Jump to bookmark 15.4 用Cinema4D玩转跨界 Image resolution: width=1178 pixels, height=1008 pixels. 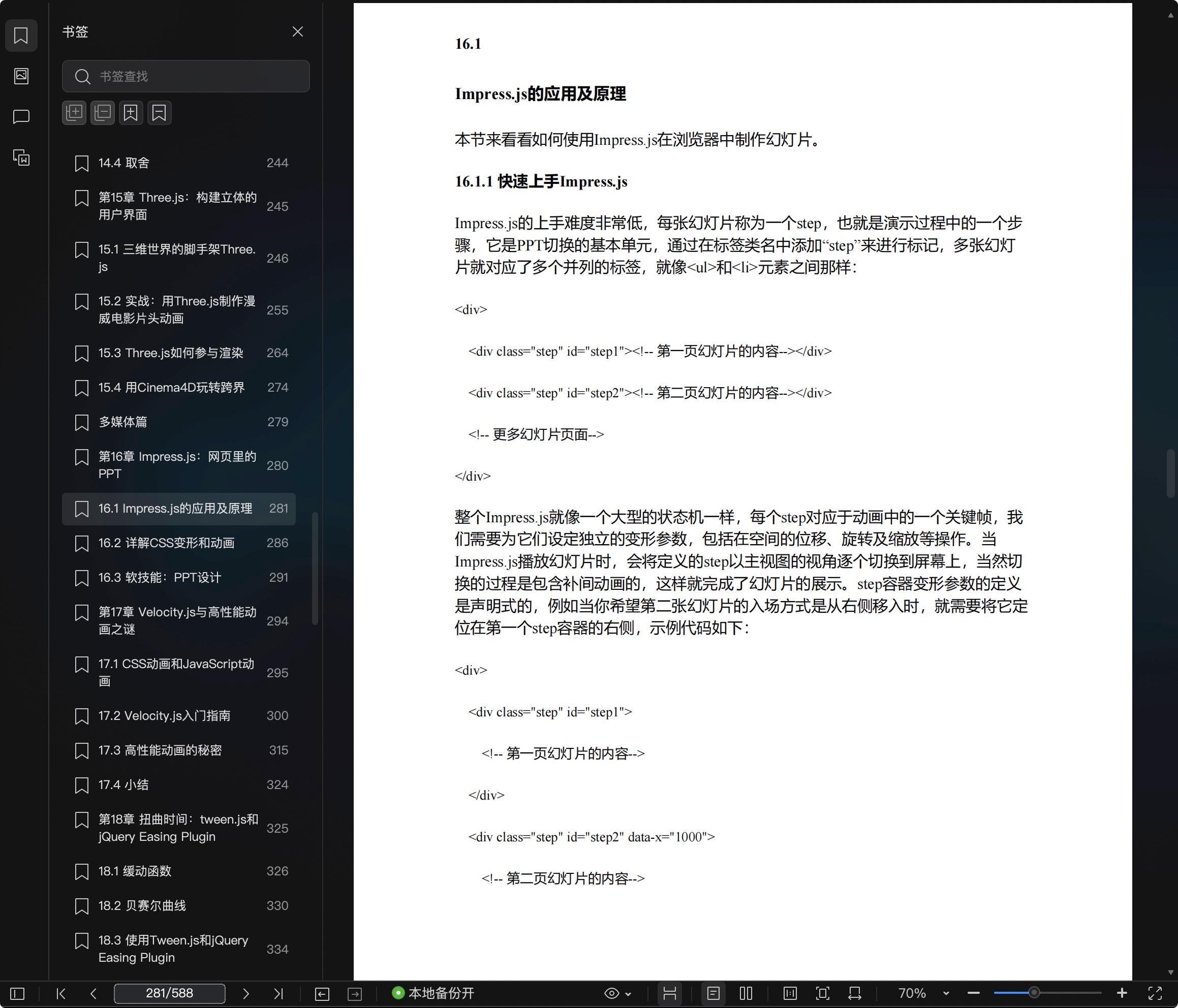(x=178, y=388)
